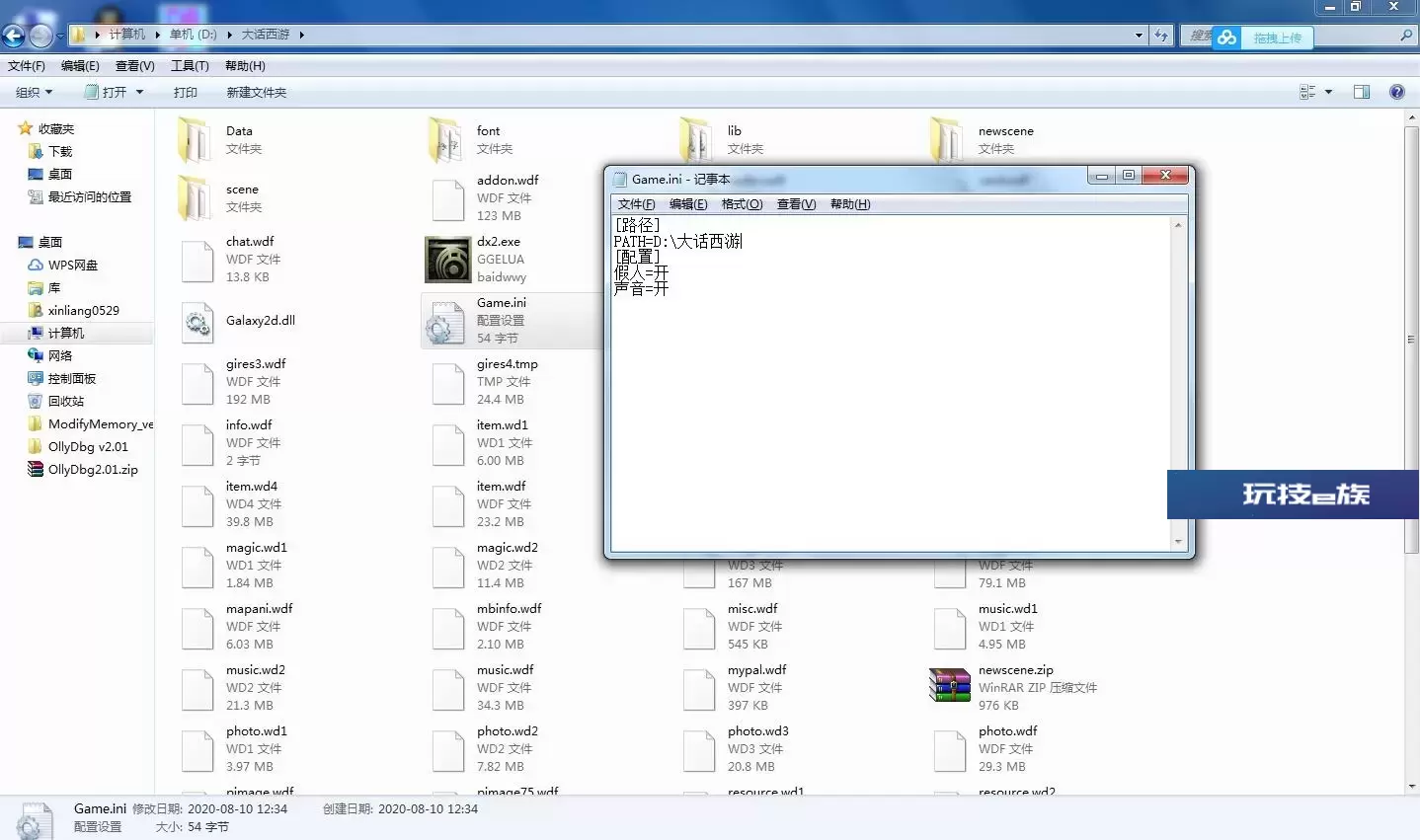Viewport: 1420px width, 840px height.
Task: Expand the 组织 dropdown
Action: click(x=34, y=92)
